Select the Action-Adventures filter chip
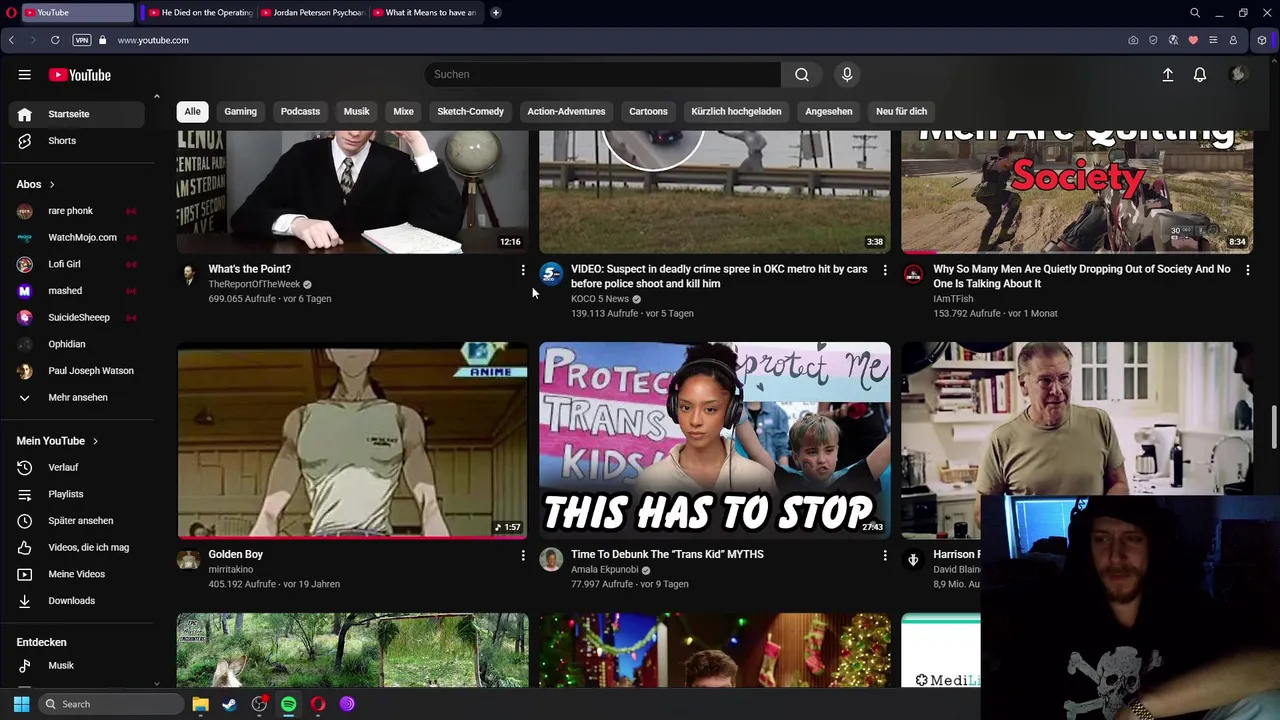 pyautogui.click(x=566, y=111)
